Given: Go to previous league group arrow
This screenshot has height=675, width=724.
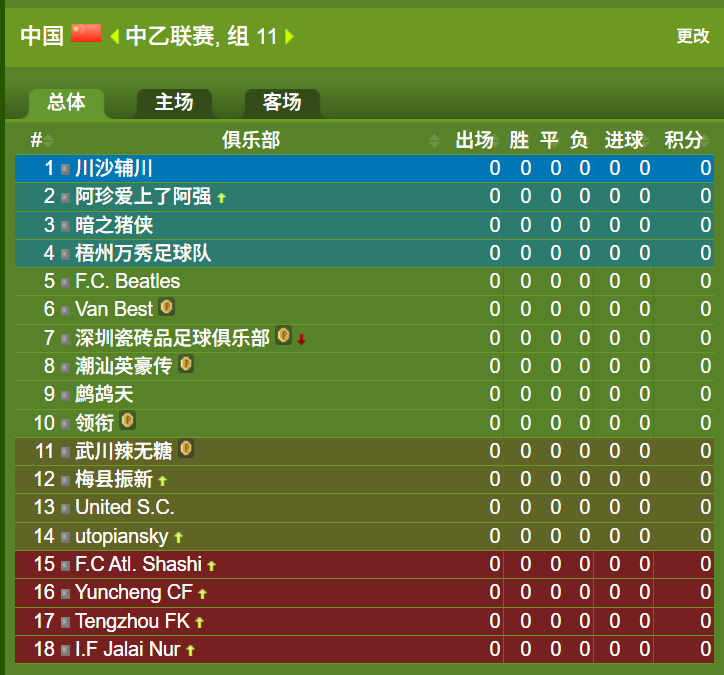Looking at the screenshot, I should click(115, 36).
